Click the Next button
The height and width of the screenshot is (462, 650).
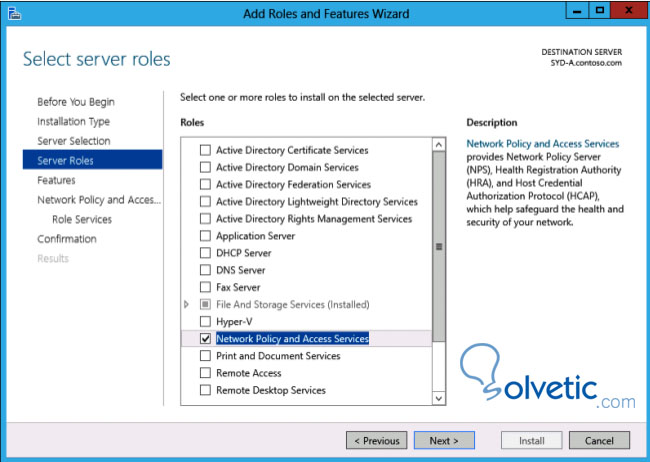coord(444,440)
